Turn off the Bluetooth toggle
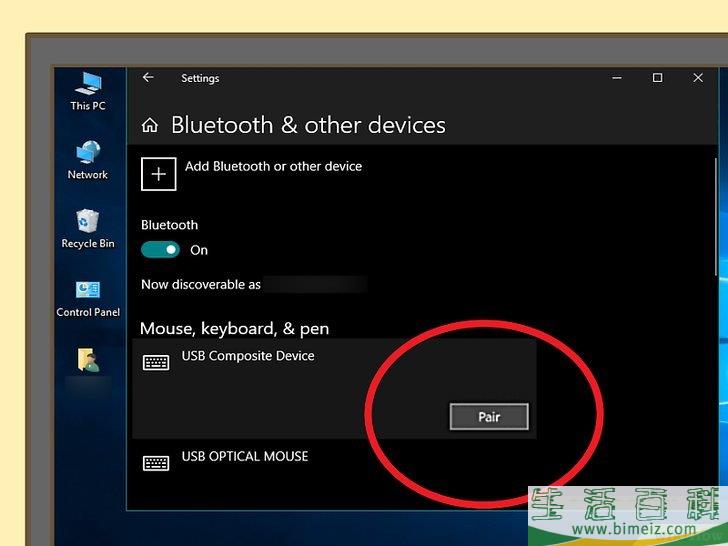 160,250
